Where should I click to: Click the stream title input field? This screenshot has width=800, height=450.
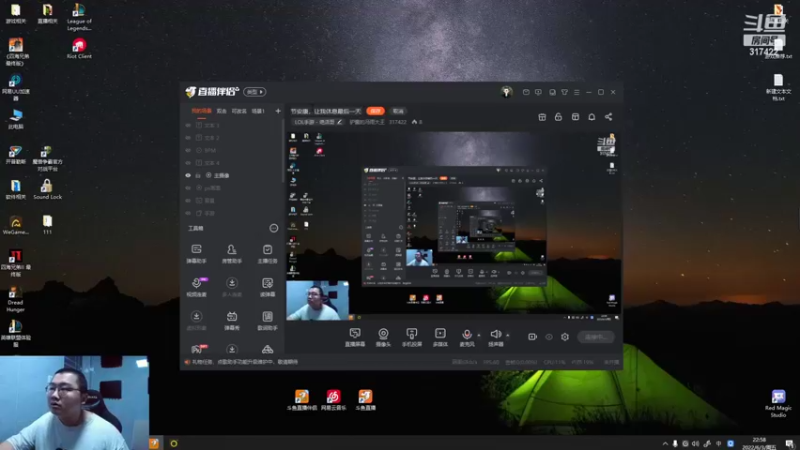coord(326,111)
